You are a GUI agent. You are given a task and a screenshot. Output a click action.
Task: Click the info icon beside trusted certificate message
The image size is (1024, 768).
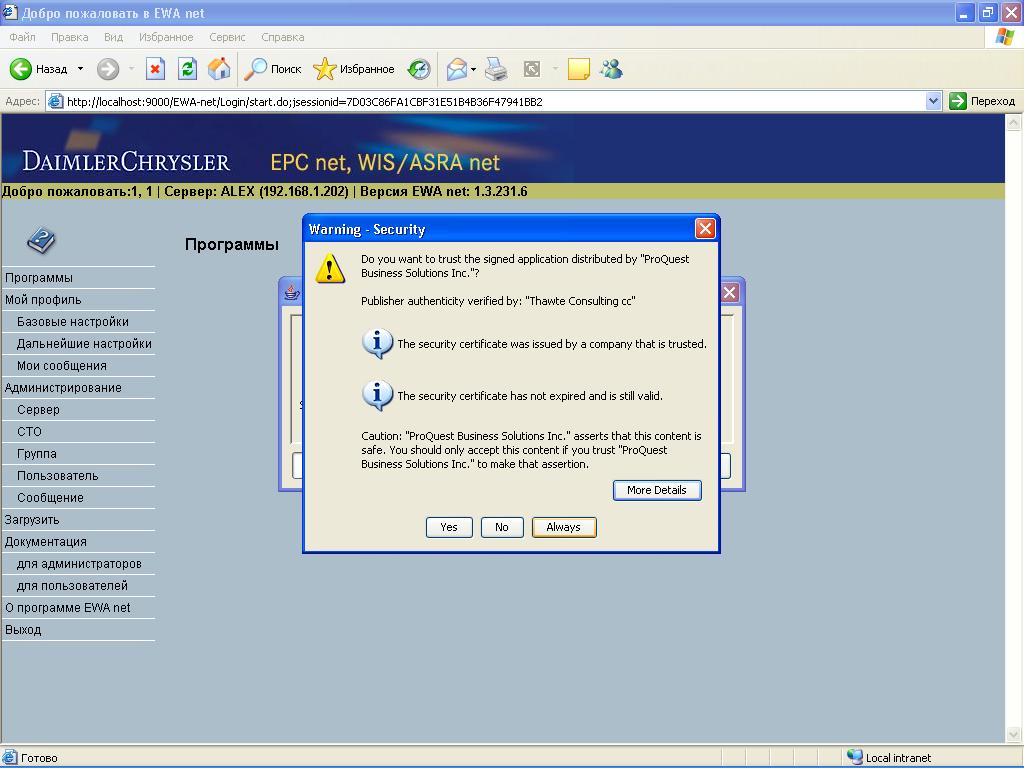(377, 344)
